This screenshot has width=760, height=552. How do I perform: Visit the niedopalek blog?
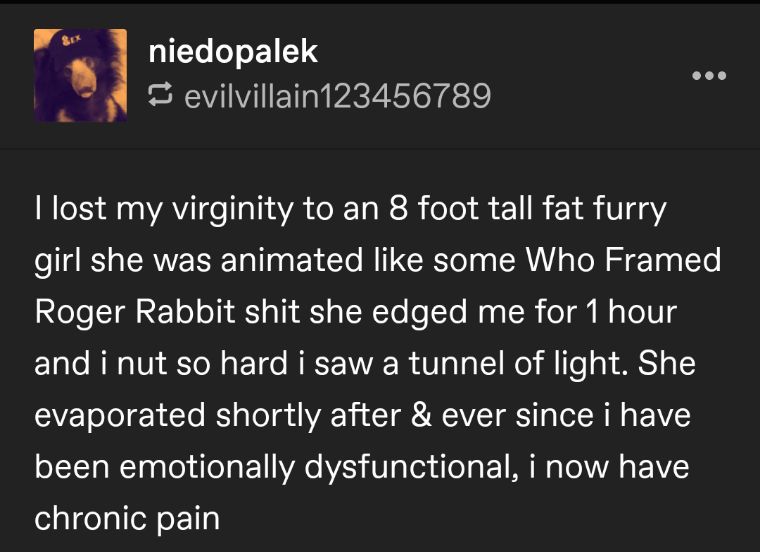click(x=232, y=51)
